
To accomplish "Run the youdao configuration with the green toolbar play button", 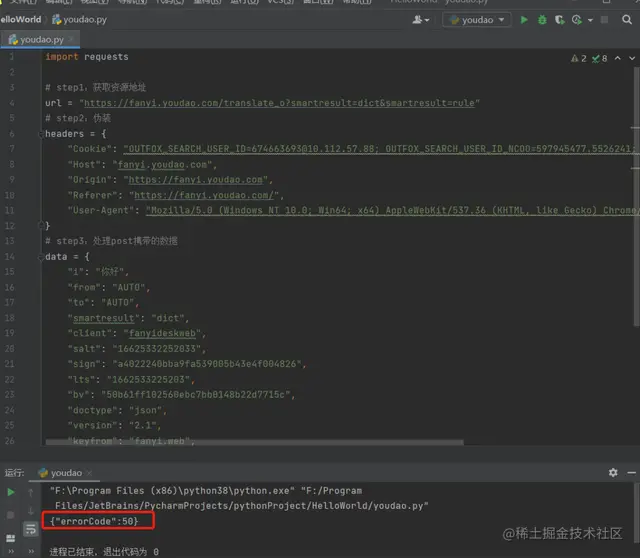I will tap(524, 20).
